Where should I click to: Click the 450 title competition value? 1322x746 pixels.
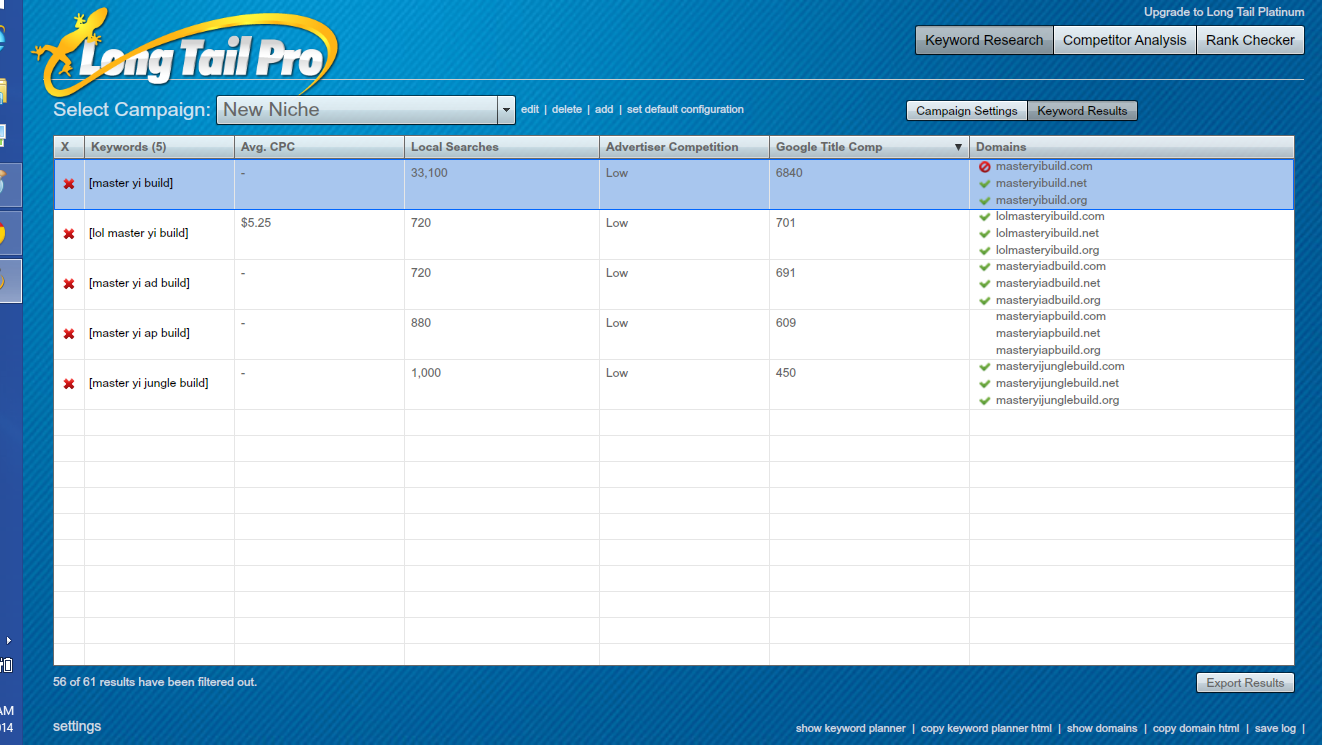coord(786,373)
